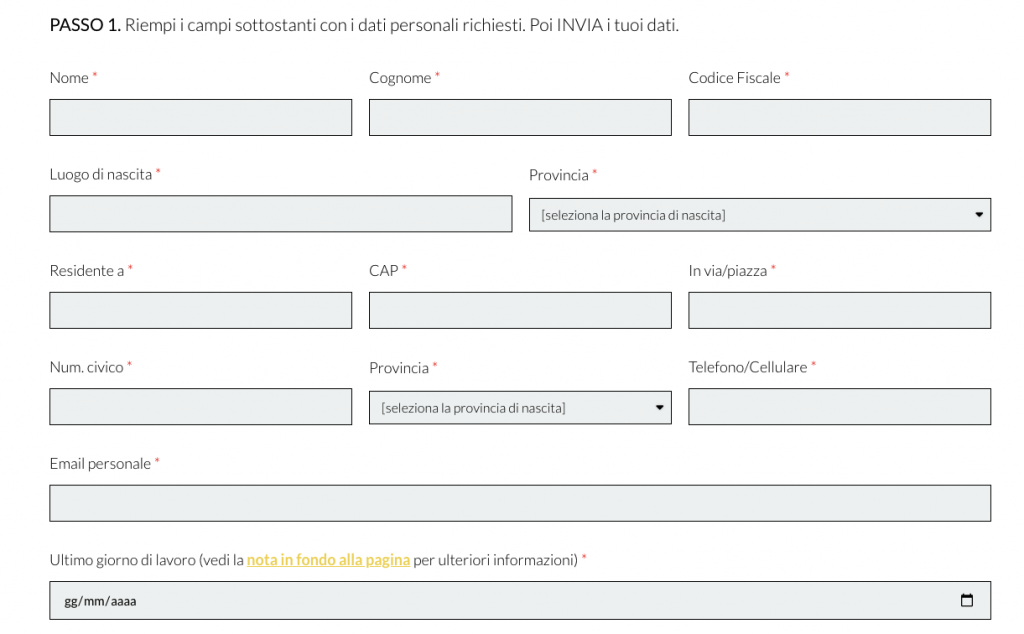Open the calendar picker icon in date field
The image size is (1024, 634).
tap(966, 600)
